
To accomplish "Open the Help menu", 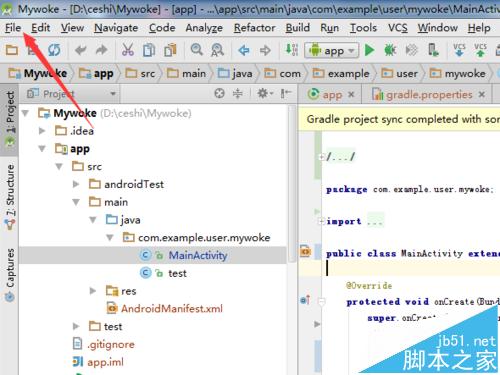I will pos(479,28).
